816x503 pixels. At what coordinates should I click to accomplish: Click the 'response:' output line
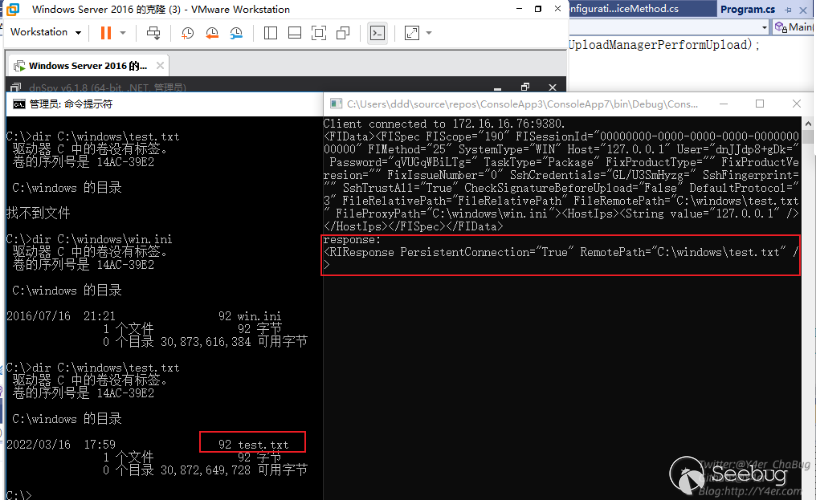coord(352,240)
